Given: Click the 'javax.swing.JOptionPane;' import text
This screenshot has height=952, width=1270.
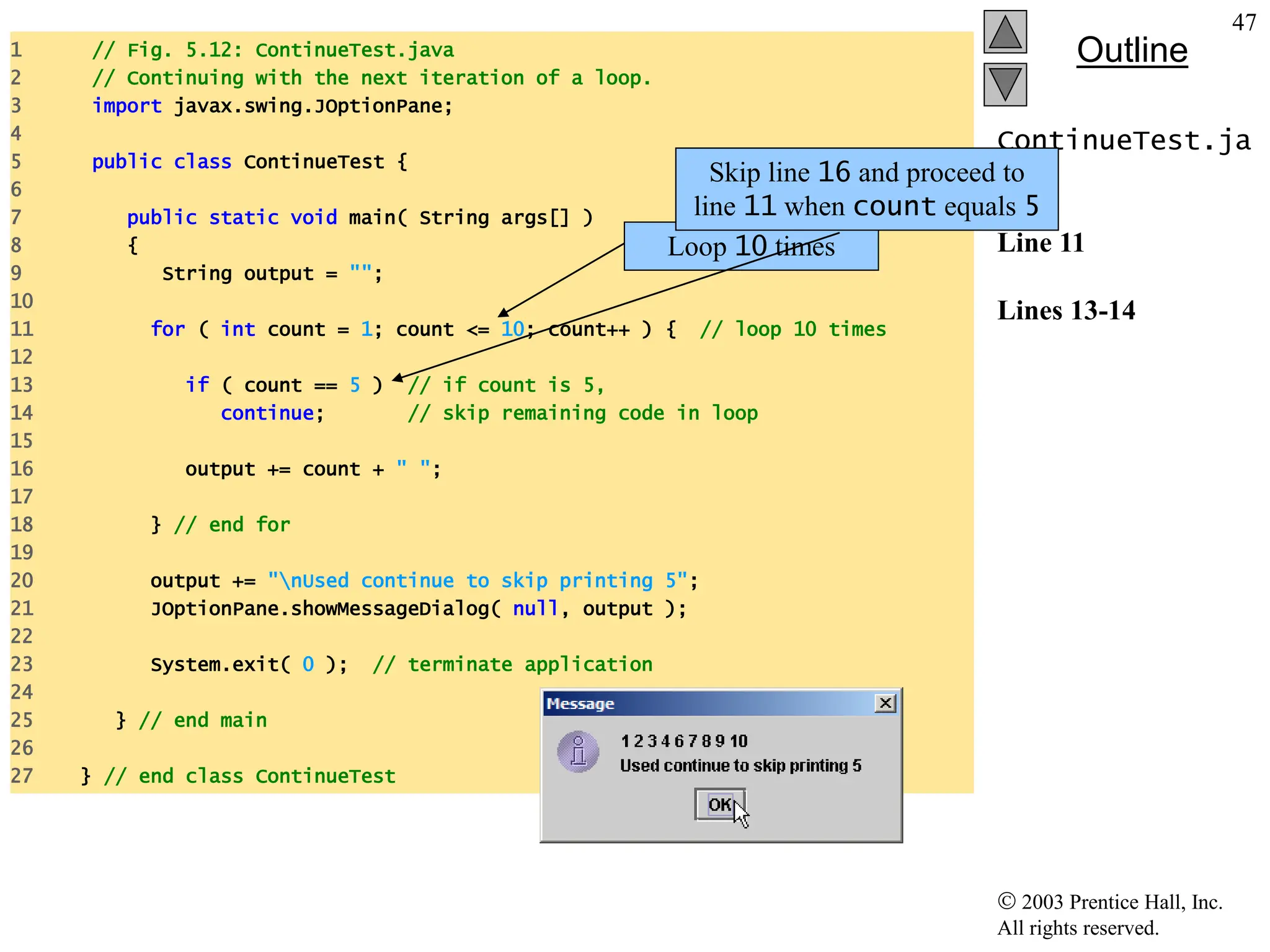Looking at the screenshot, I should pos(313,106).
